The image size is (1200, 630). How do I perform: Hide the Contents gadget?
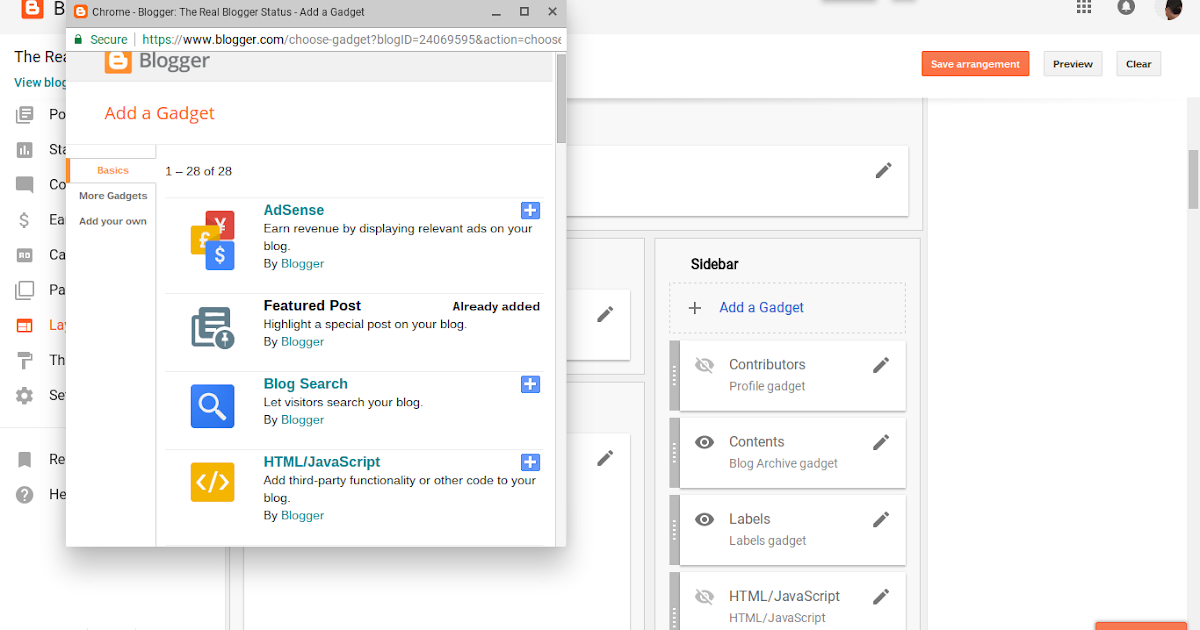click(x=704, y=441)
